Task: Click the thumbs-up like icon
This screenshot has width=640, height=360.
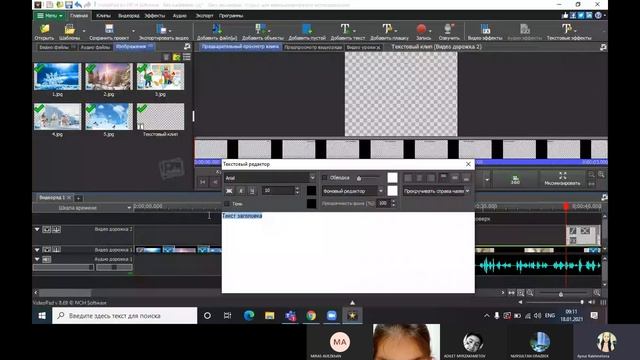Action: click(x=564, y=16)
